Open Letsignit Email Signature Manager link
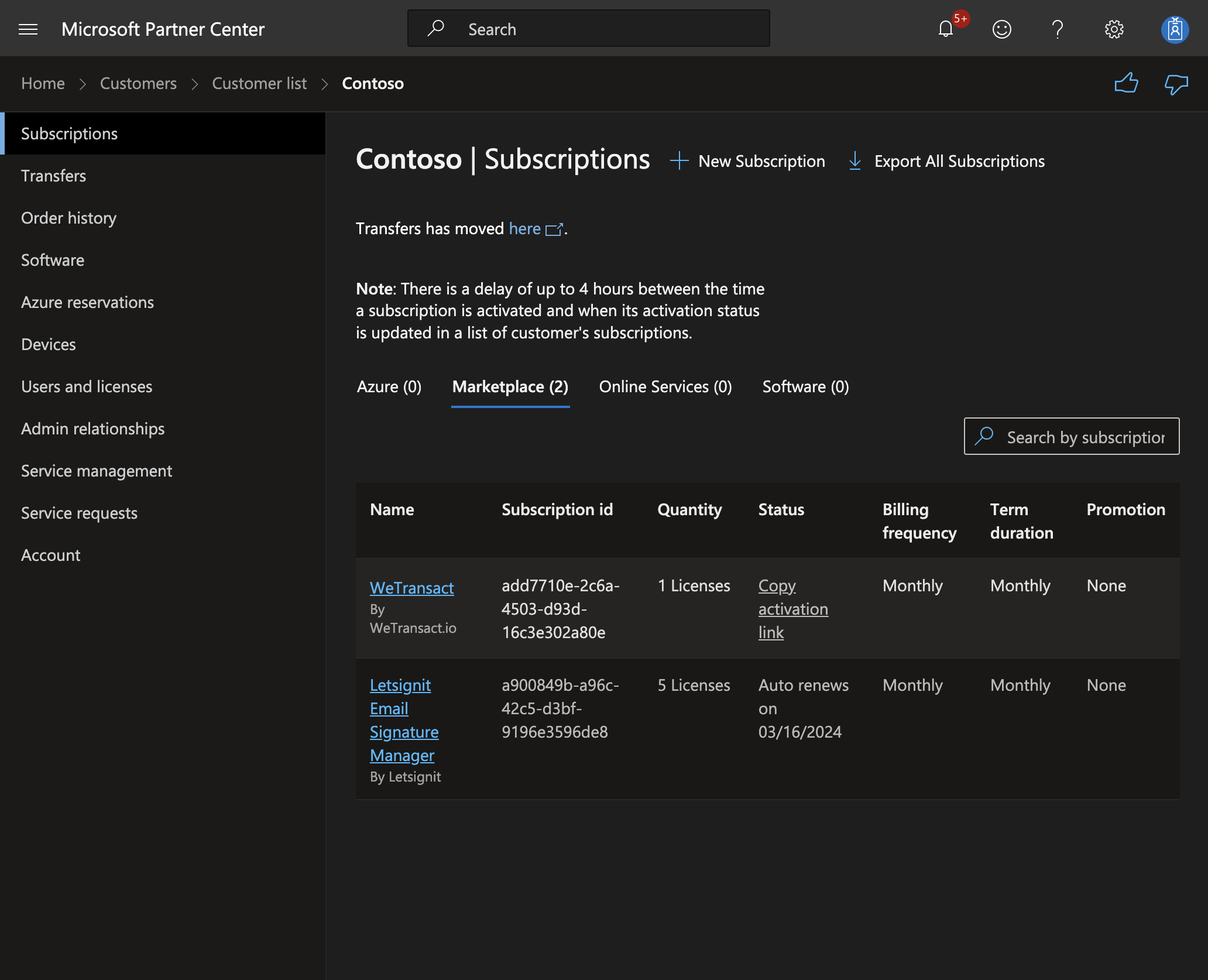This screenshot has width=1208, height=980. coord(404,720)
